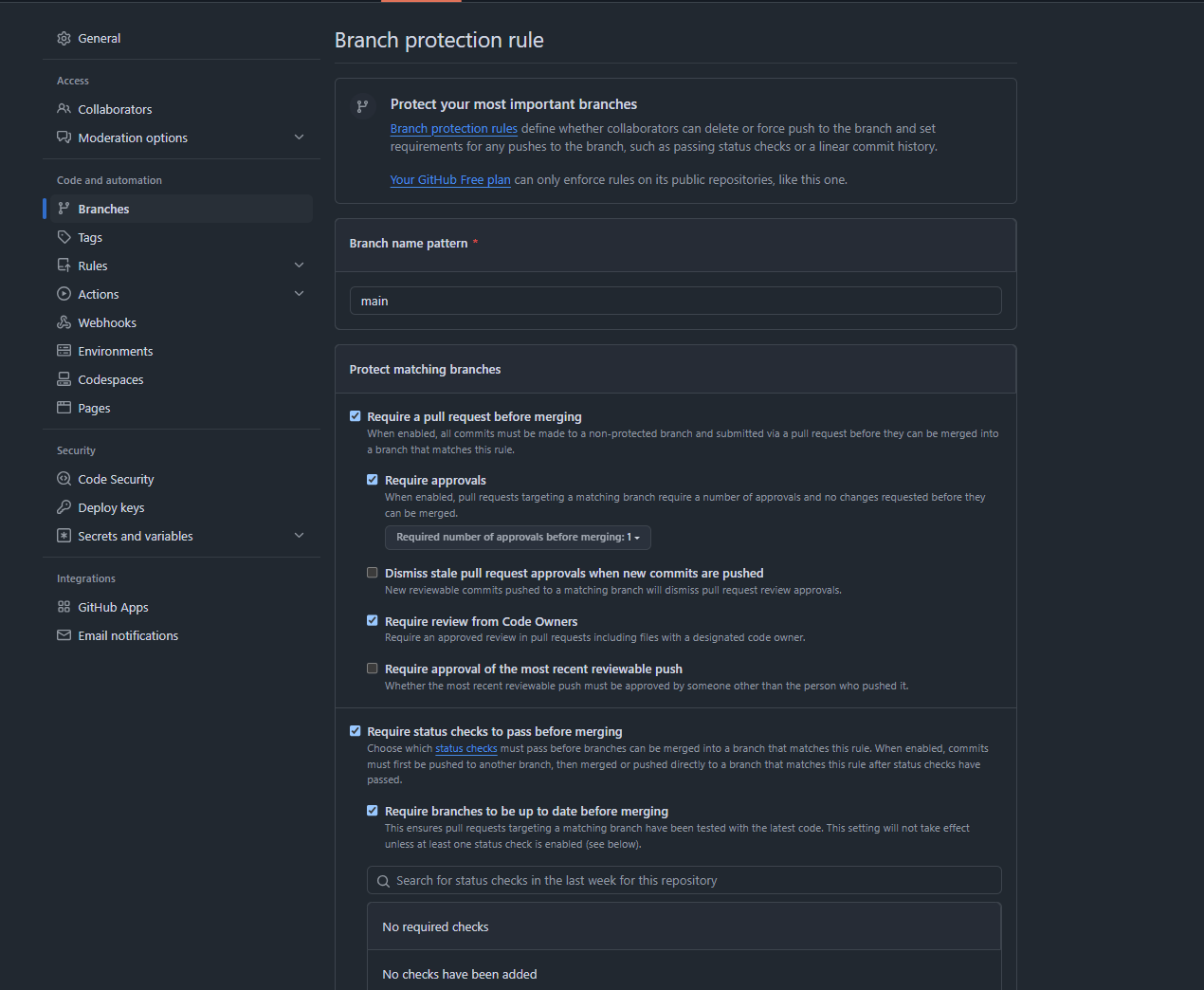Click the Deploy keys key icon
1204x990 pixels.
(x=64, y=507)
